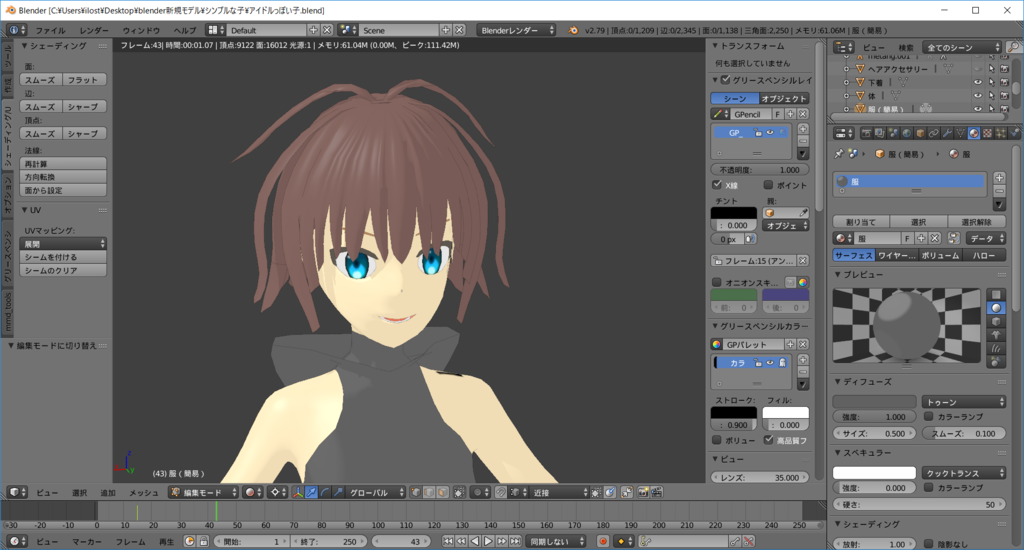Collapse the シェーディング tool panel
Image resolution: width=1024 pixels, height=550 pixels.
(x=25, y=46)
